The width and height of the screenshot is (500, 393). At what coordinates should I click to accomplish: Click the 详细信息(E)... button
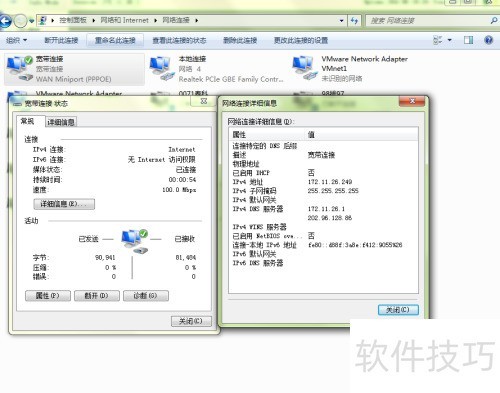(64, 204)
